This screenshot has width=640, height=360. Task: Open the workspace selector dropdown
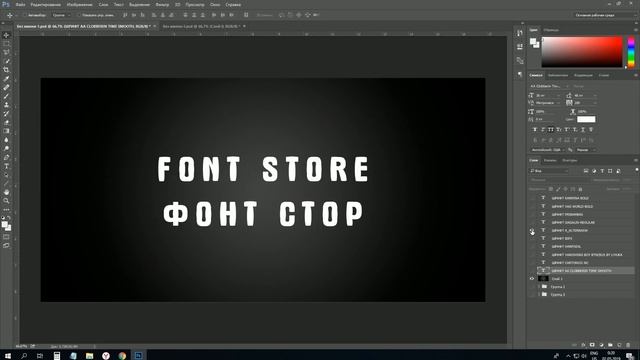[604, 15]
